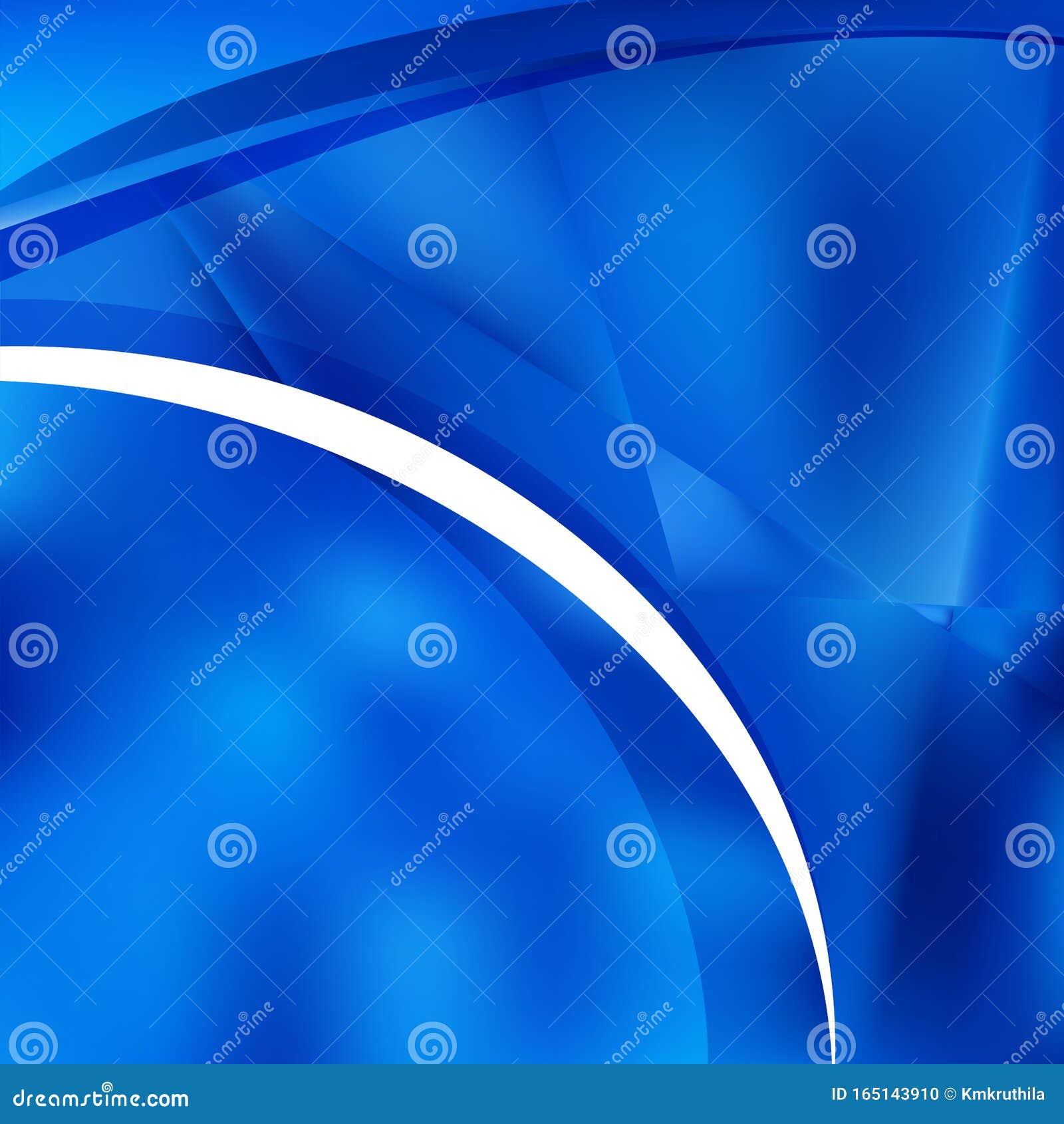Click the Kmkruthila contributor credit
This screenshot has width=1064, height=1124.
[x=1004, y=1093]
